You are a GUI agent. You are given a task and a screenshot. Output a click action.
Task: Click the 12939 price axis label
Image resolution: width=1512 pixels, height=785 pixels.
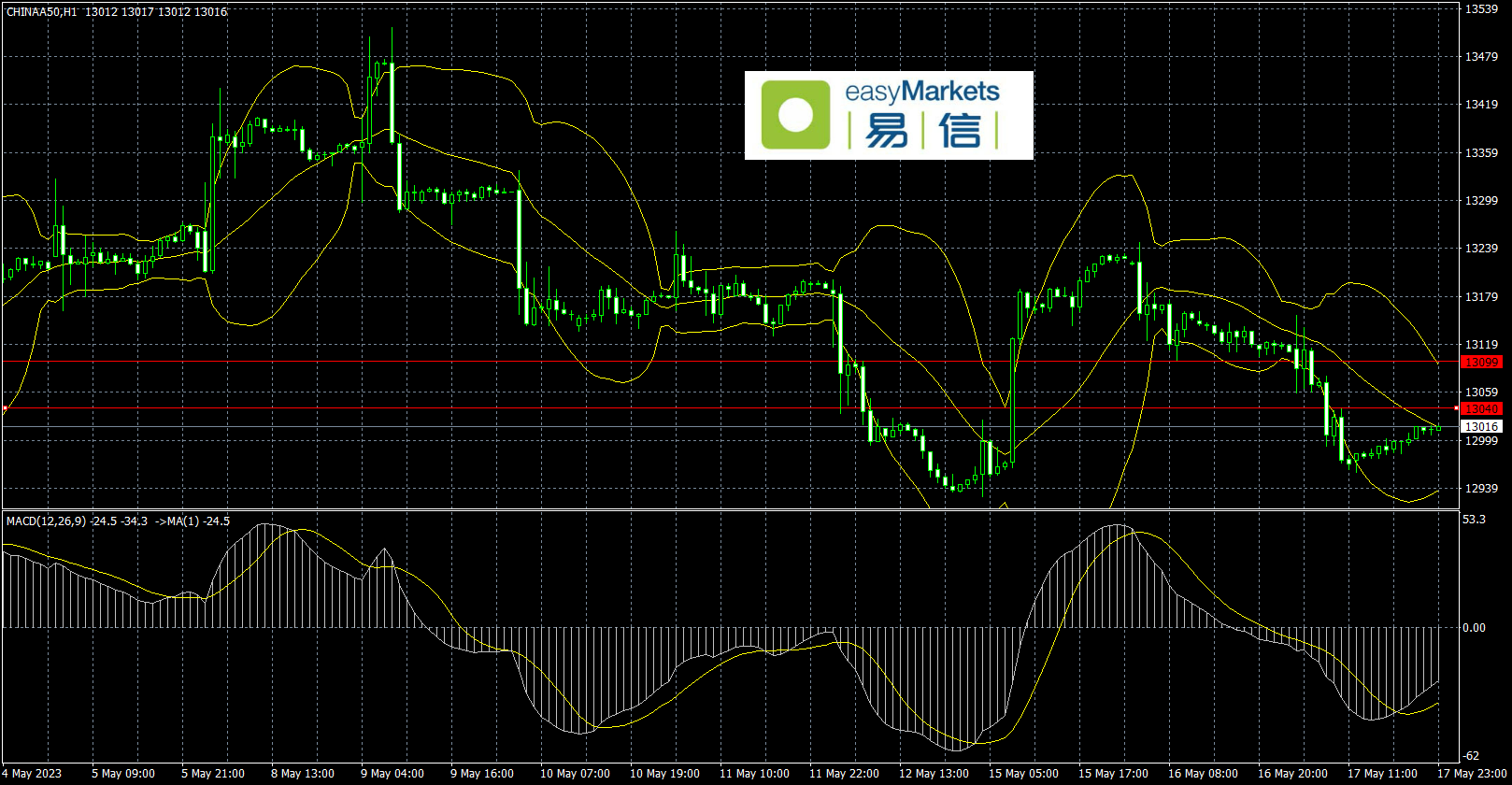(x=1481, y=489)
